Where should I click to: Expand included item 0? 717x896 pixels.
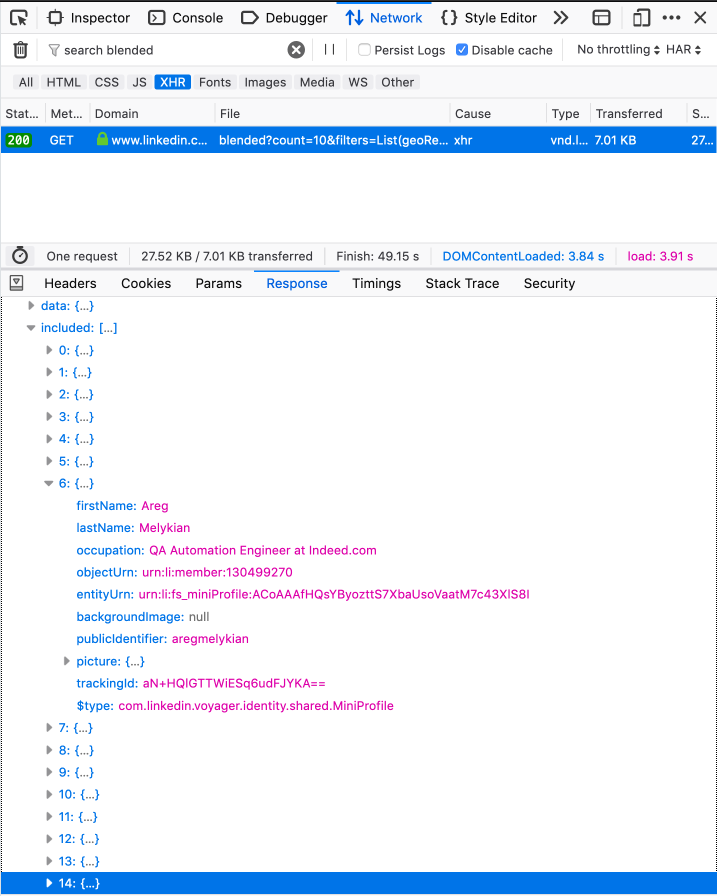pos(49,350)
